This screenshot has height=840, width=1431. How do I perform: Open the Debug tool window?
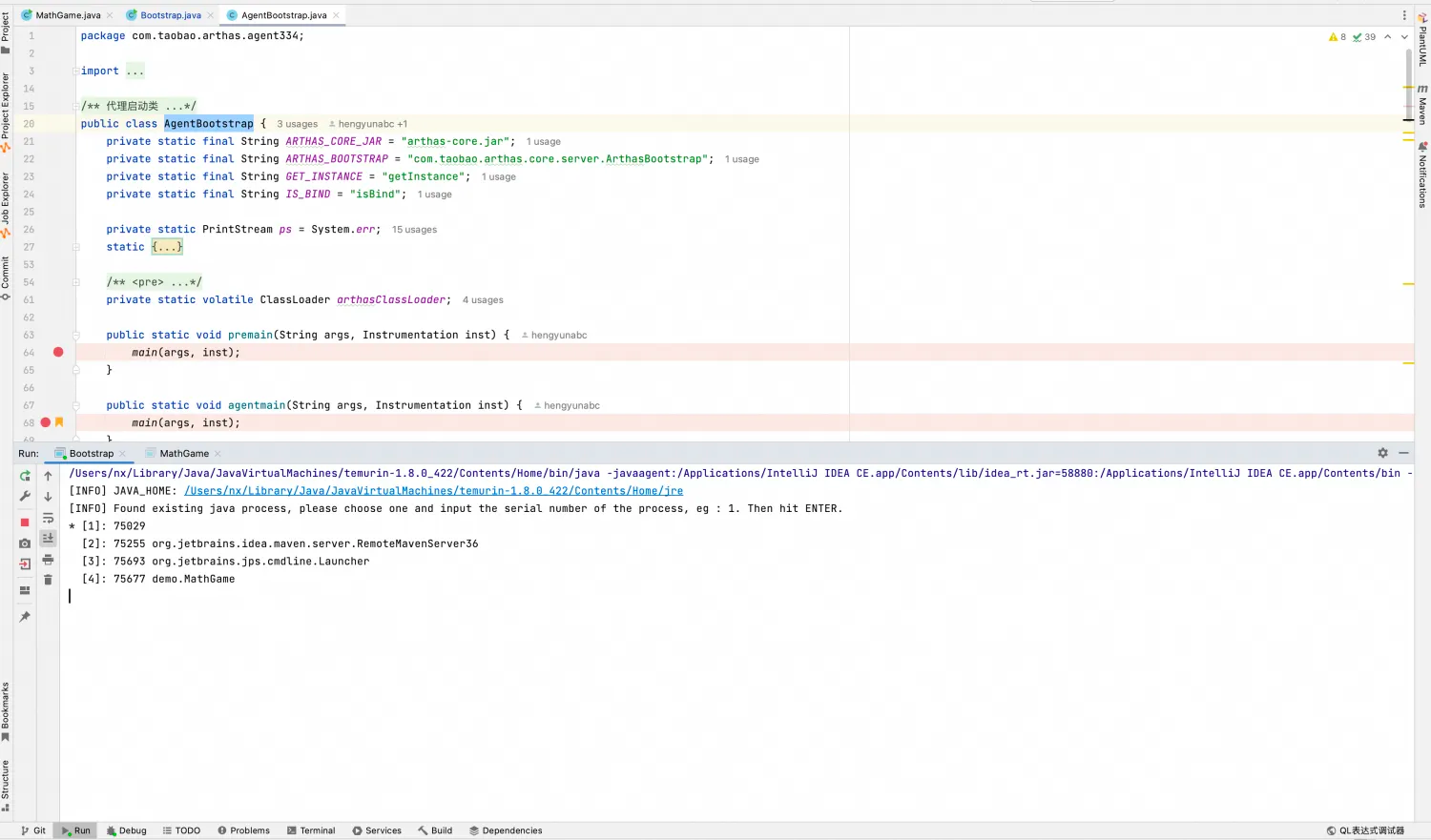coord(126,830)
